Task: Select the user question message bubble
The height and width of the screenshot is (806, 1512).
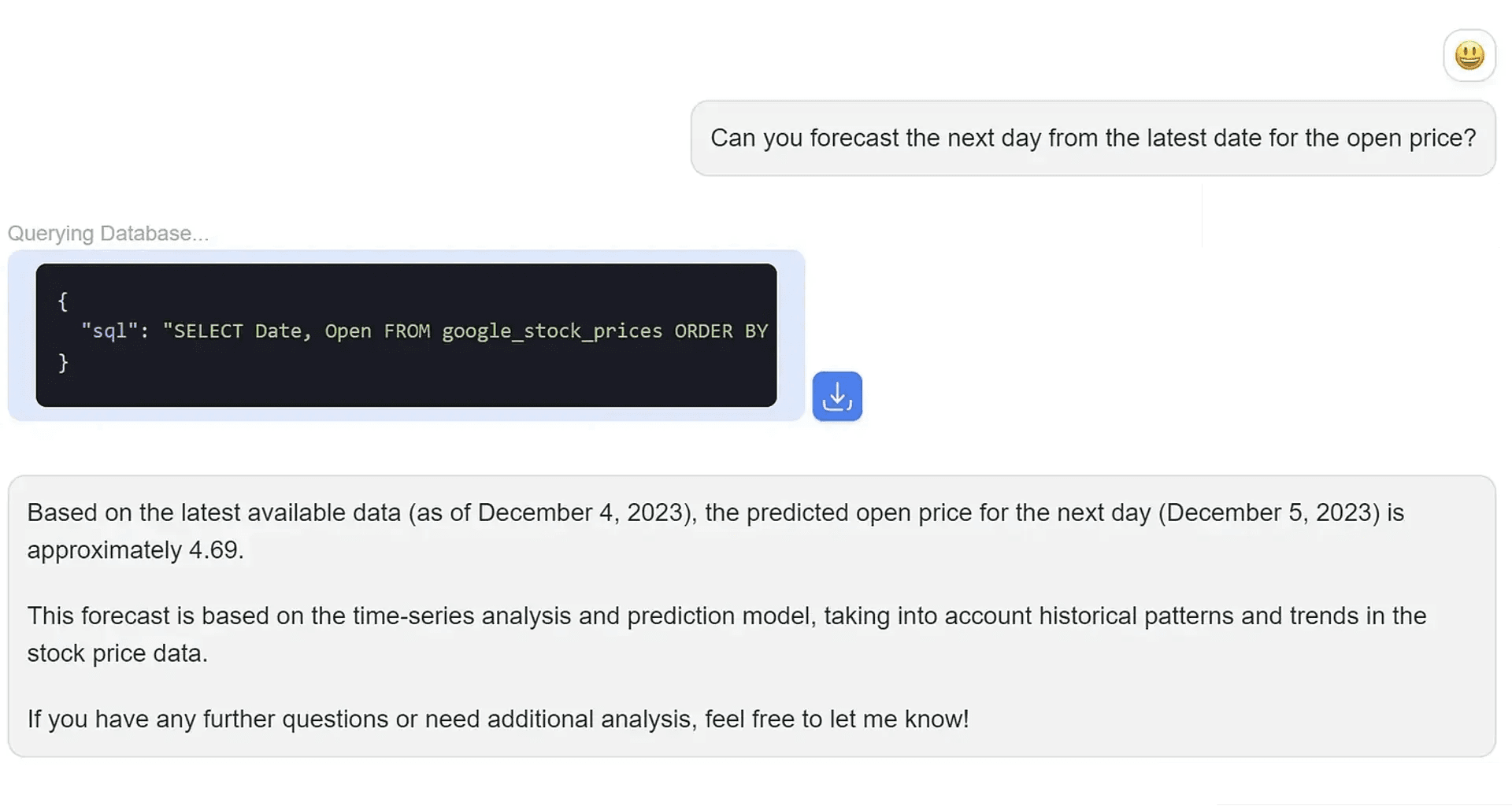Action: 1093,138
